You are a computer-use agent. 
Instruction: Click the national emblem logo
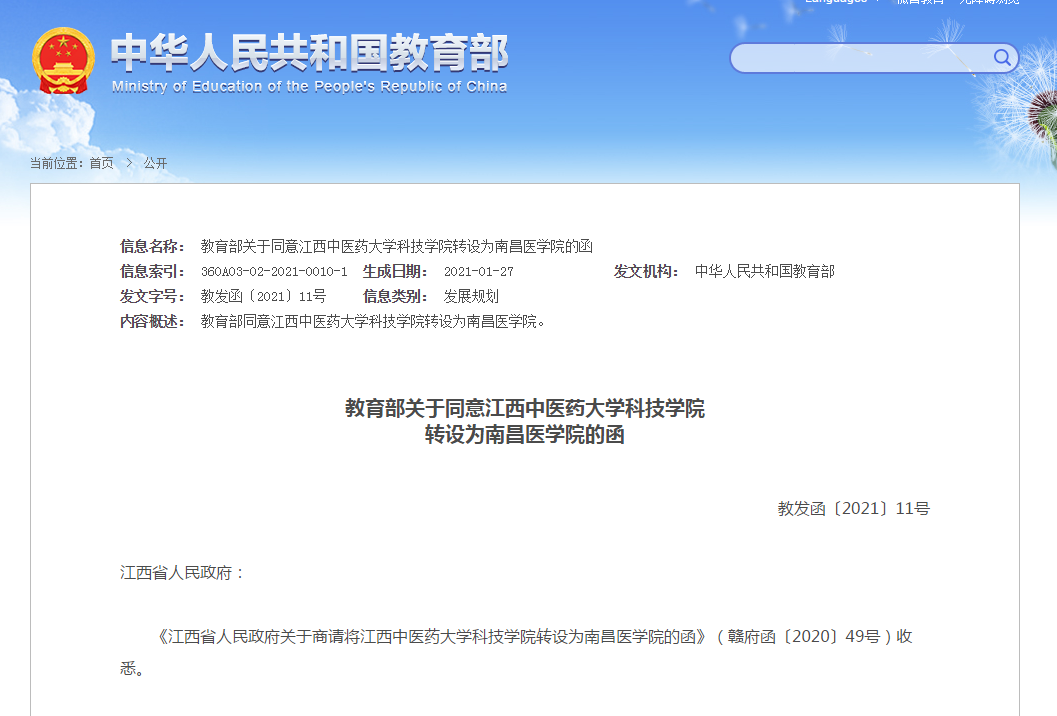click(x=63, y=61)
